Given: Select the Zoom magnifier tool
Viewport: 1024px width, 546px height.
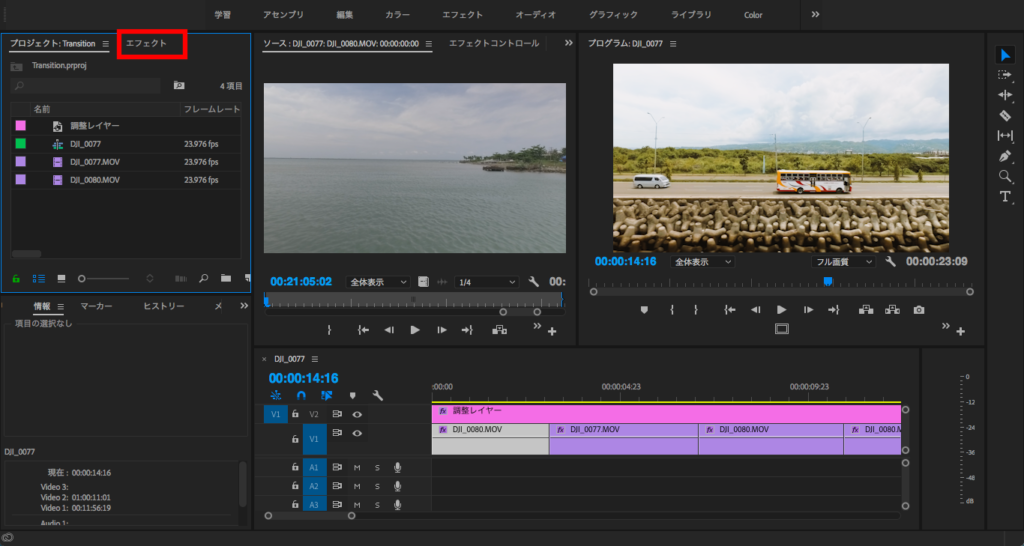Looking at the screenshot, I should pos(1005,176).
